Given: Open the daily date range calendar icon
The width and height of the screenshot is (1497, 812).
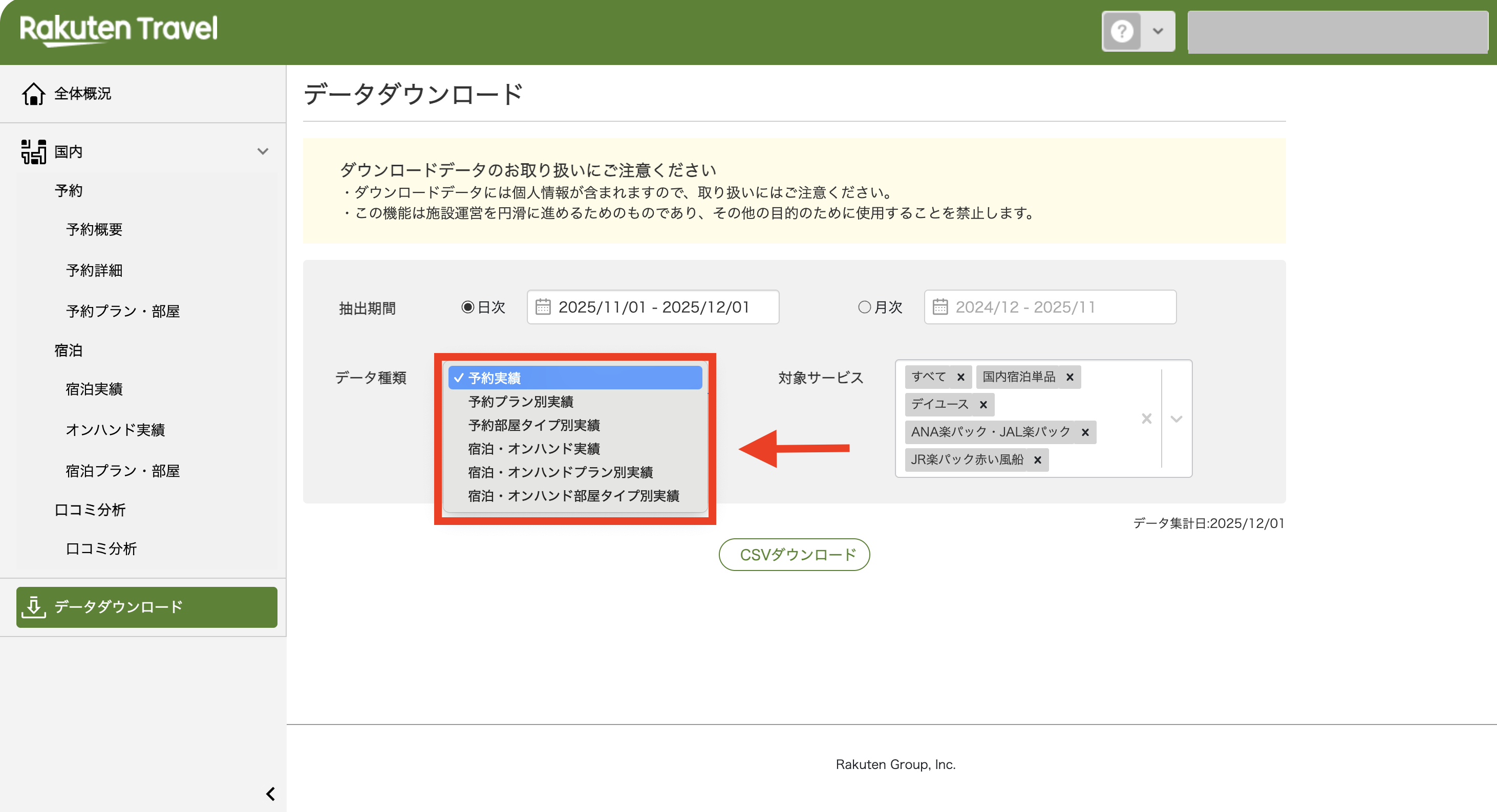Looking at the screenshot, I should click(x=543, y=306).
